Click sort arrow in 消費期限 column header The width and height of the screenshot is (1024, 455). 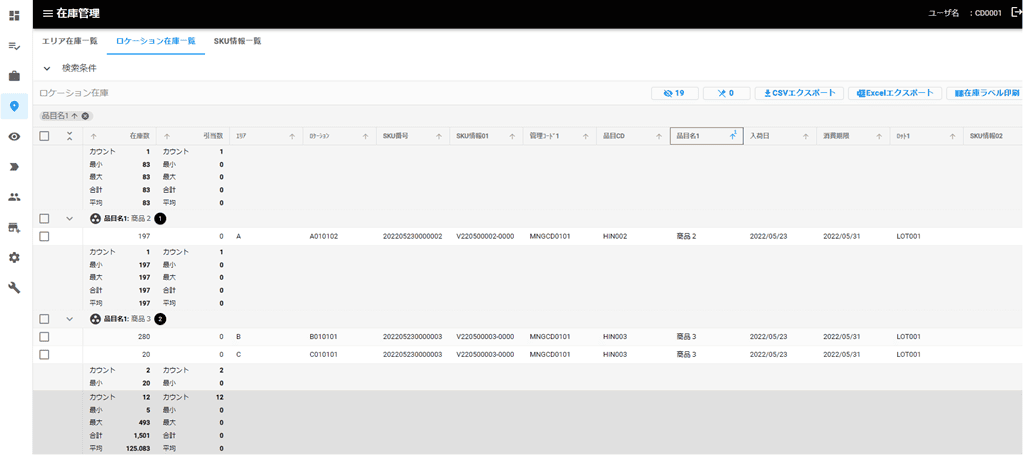coord(879,136)
